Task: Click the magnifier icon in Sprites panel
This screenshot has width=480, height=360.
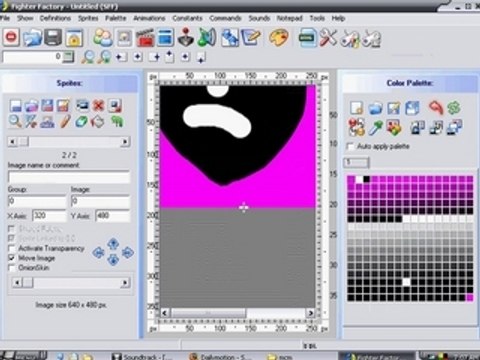Action: 15,122
